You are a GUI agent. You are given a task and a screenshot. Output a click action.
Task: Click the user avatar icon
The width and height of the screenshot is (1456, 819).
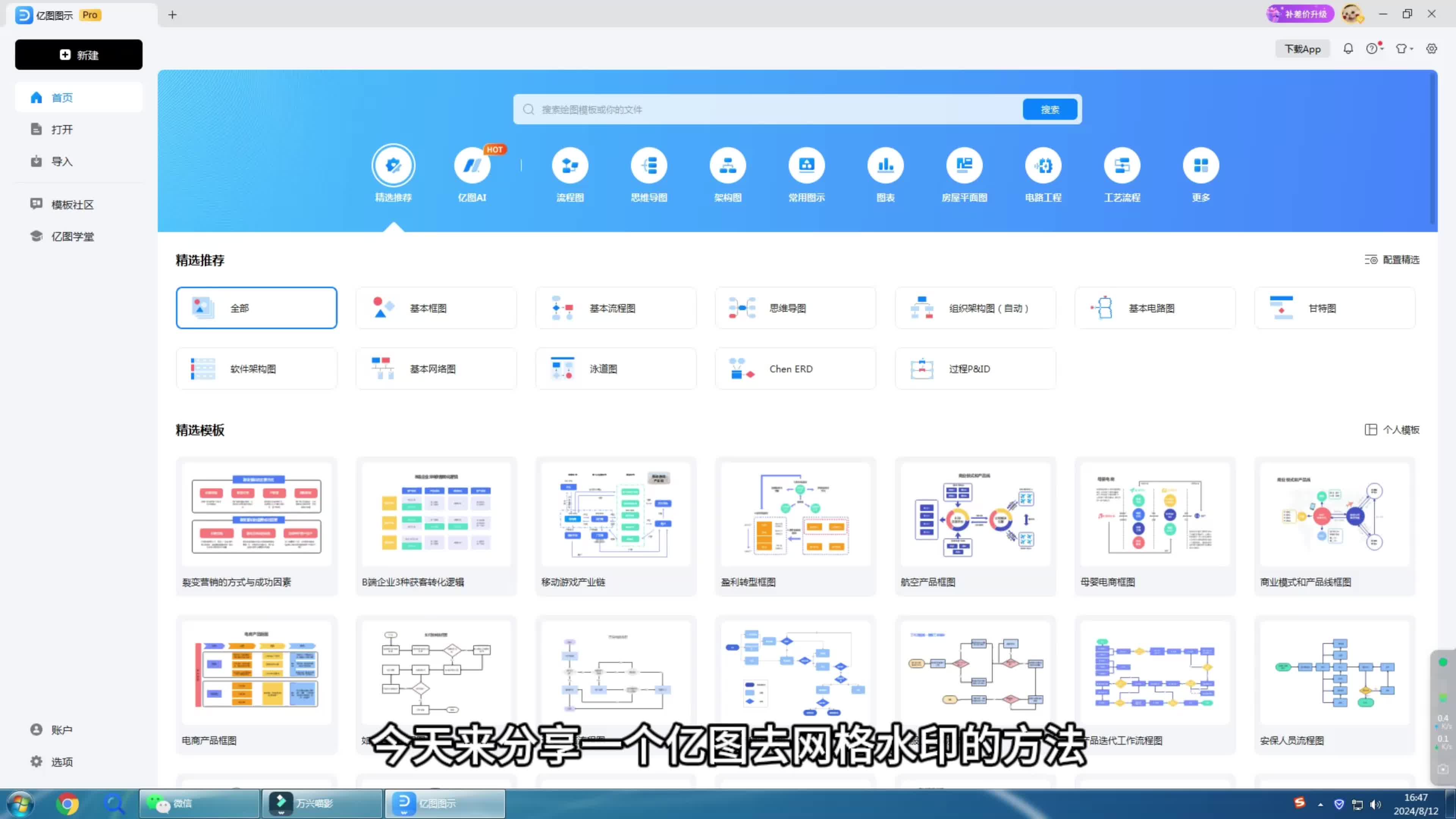coord(1352,14)
